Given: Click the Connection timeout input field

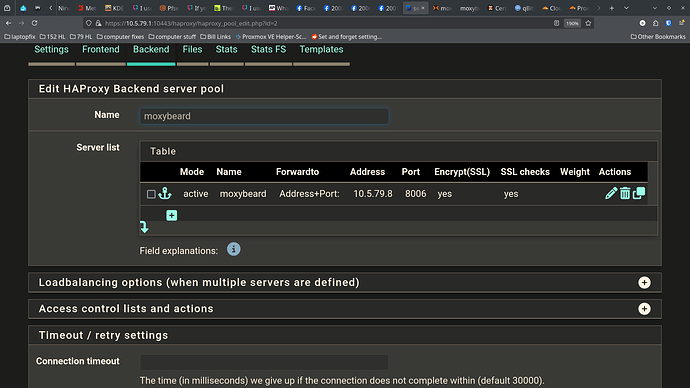Looking at the screenshot, I should tap(264, 362).
